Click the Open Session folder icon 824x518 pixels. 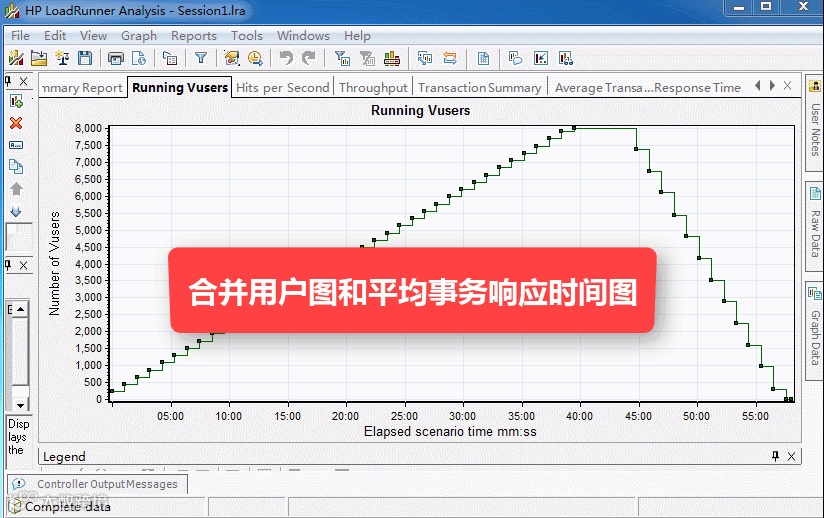pos(39,58)
